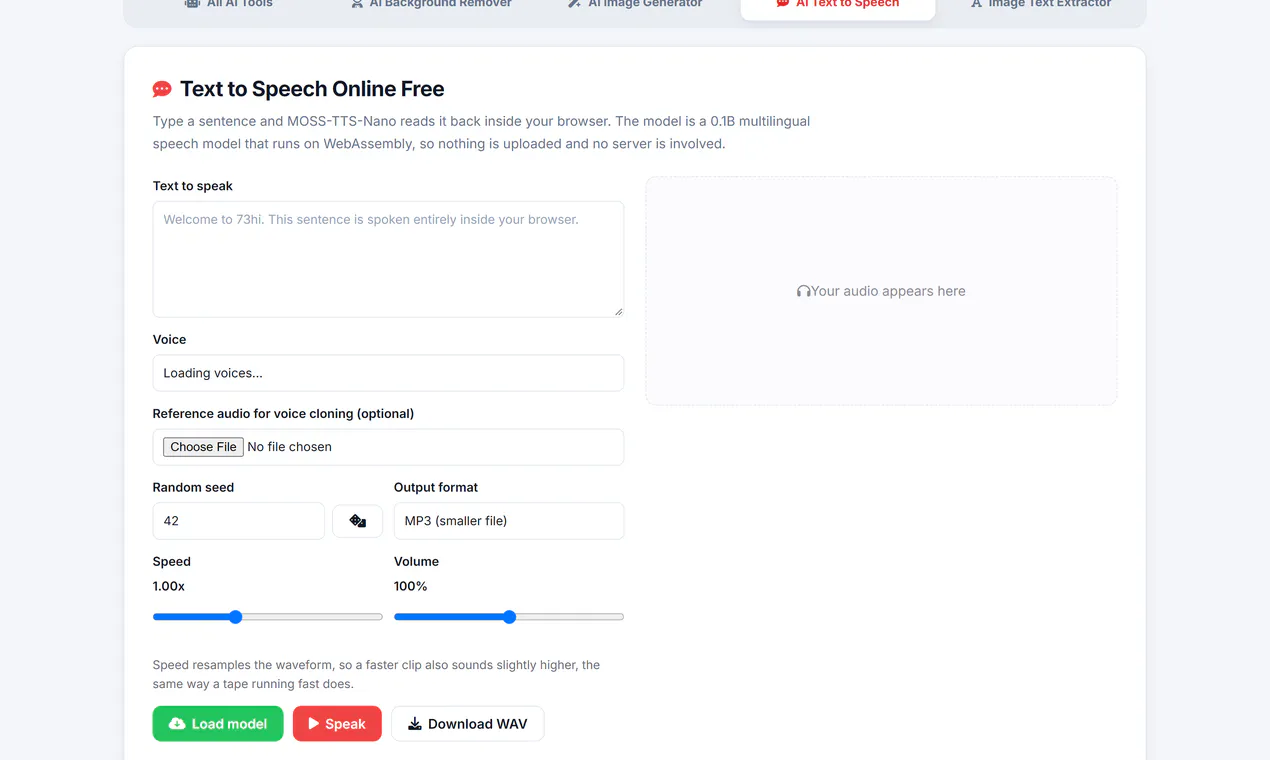This screenshot has height=760, width=1270.
Task: Click the description mentioning MOSS-TTS-Nano
Action: tap(482, 132)
